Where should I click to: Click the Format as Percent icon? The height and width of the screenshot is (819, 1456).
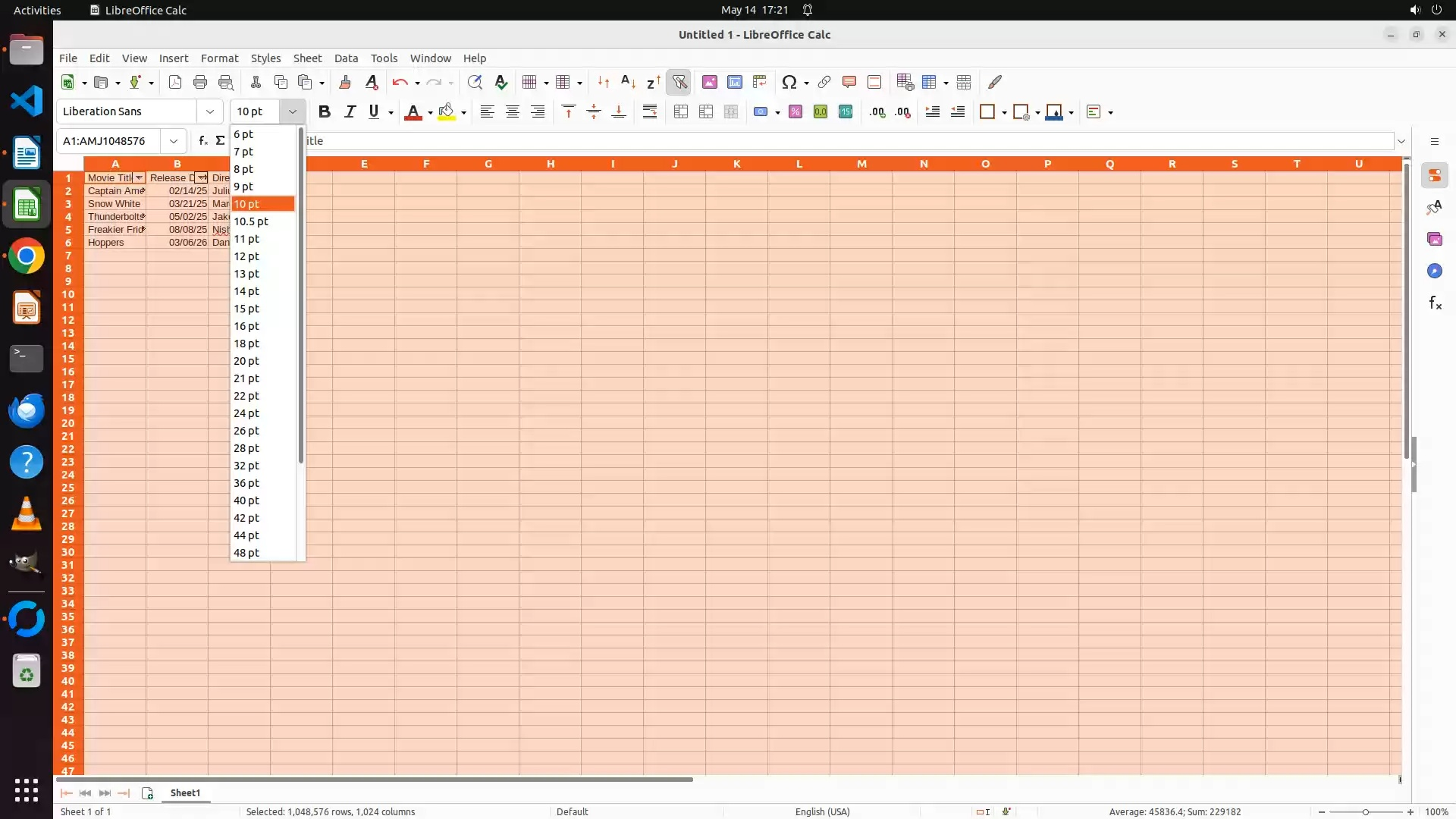coord(795,111)
